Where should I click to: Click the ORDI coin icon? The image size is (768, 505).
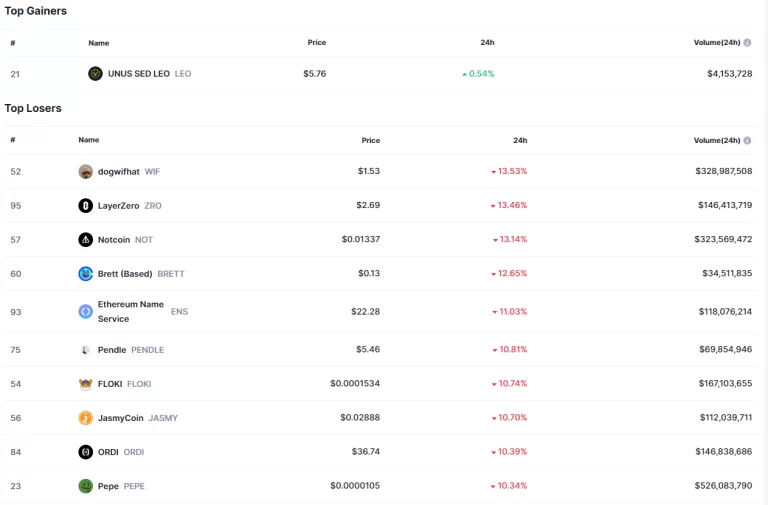[x=86, y=452]
